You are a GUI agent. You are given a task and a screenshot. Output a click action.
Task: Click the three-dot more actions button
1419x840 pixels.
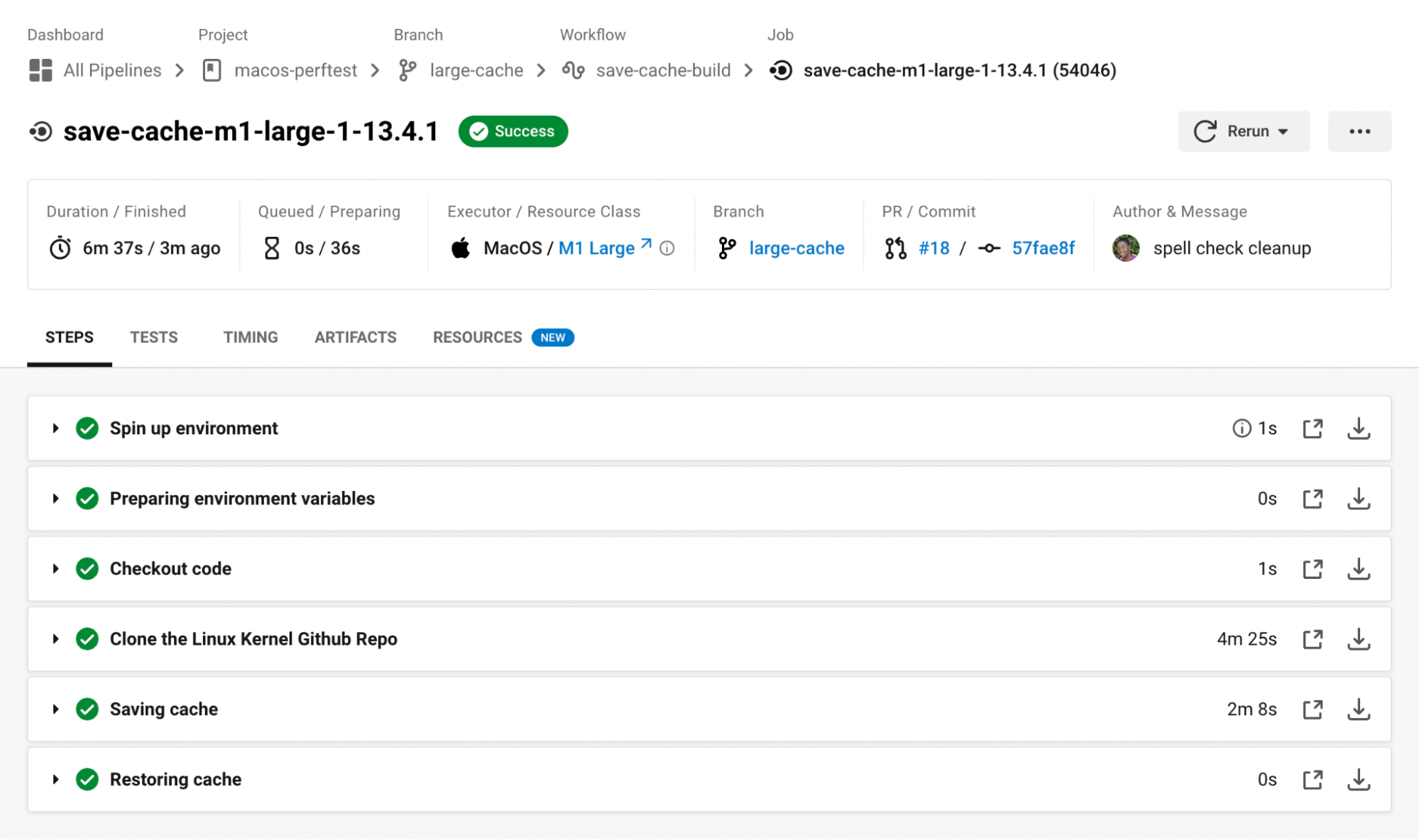pyautogui.click(x=1359, y=131)
